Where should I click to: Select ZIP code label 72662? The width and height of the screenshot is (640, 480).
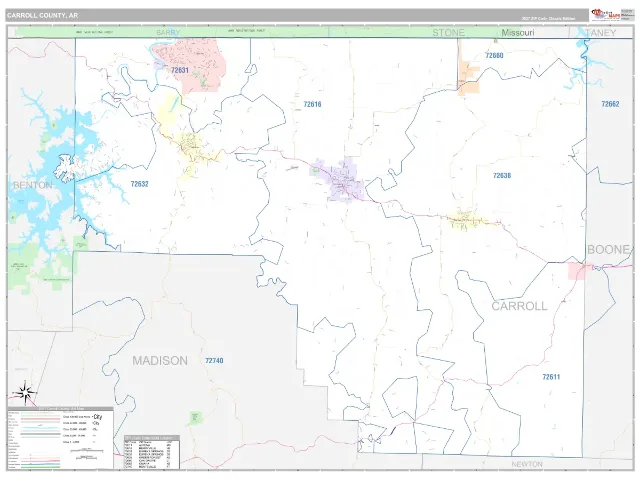coord(610,104)
